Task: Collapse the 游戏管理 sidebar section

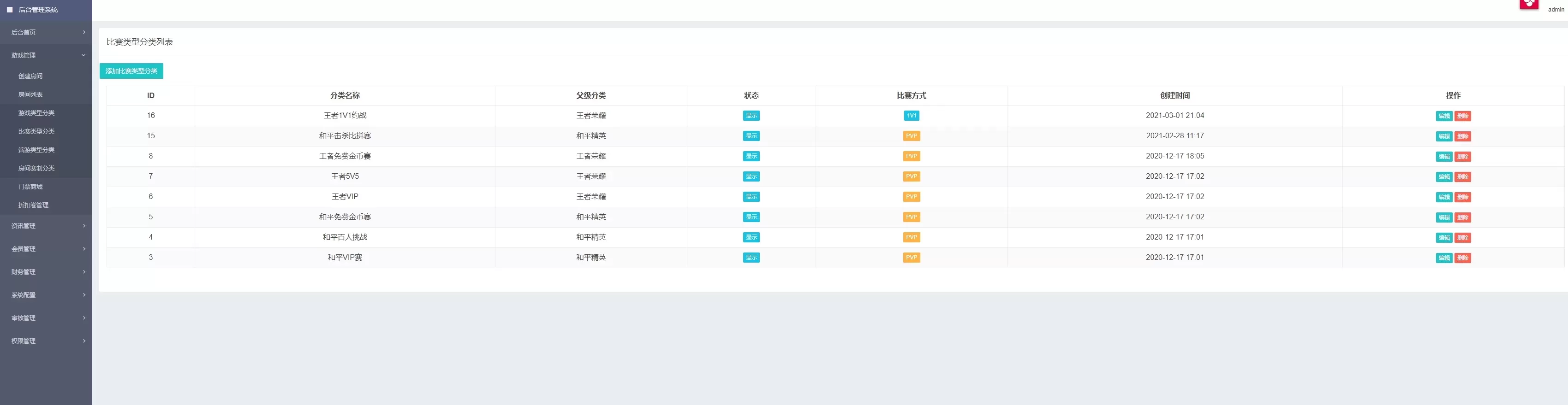Action: 46,55
